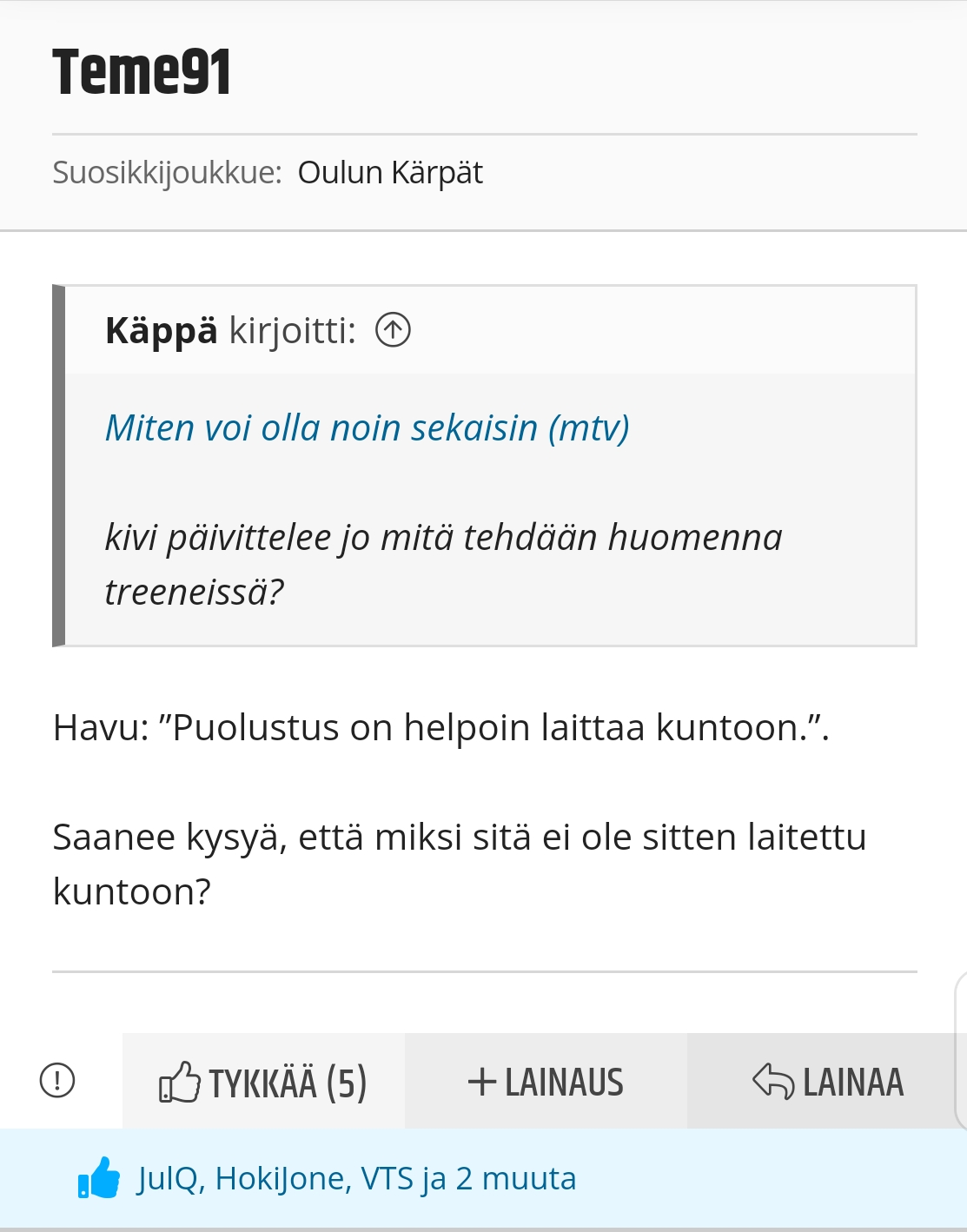Open Käppä's profile from quote header

point(161,330)
